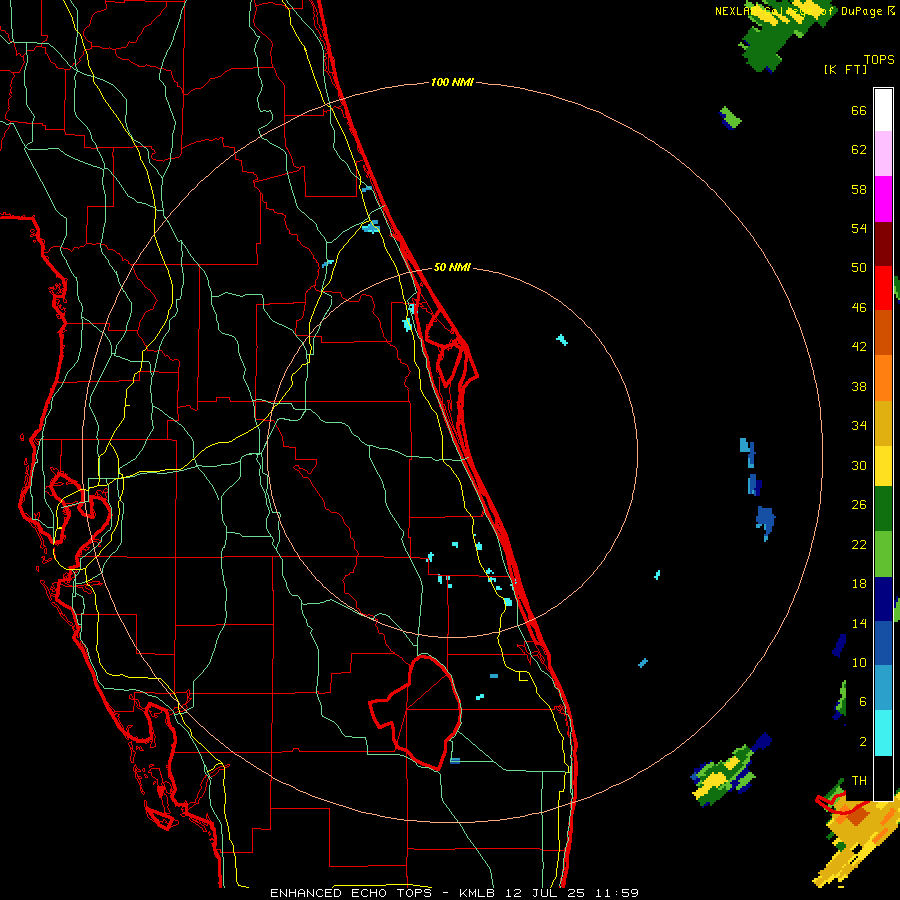Click the magenta legend swatch
This screenshot has width=900, height=900.
883,199
